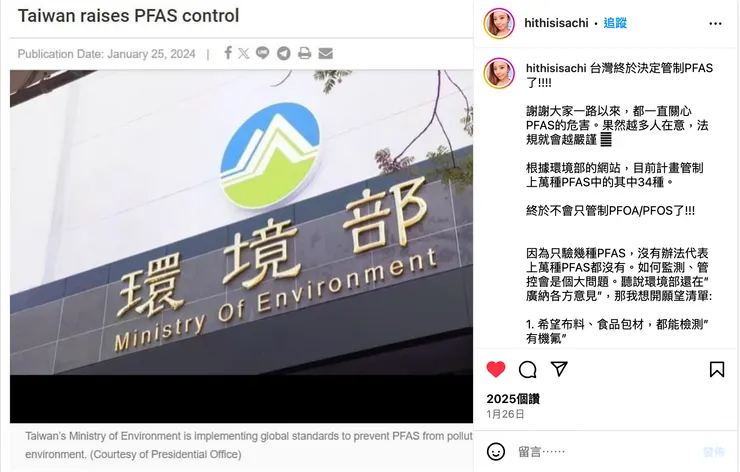
Task: Share article on Facebook icon
Action: coord(228,53)
